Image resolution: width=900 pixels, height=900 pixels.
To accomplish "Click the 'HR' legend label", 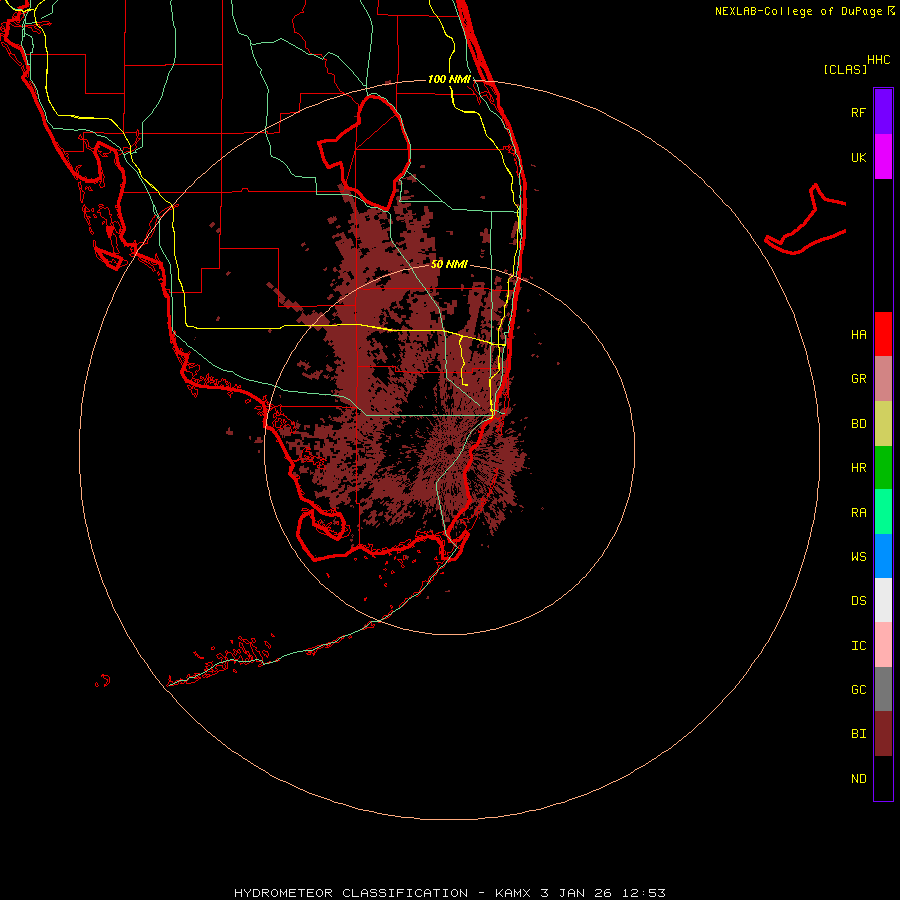I will [x=858, y=468].
